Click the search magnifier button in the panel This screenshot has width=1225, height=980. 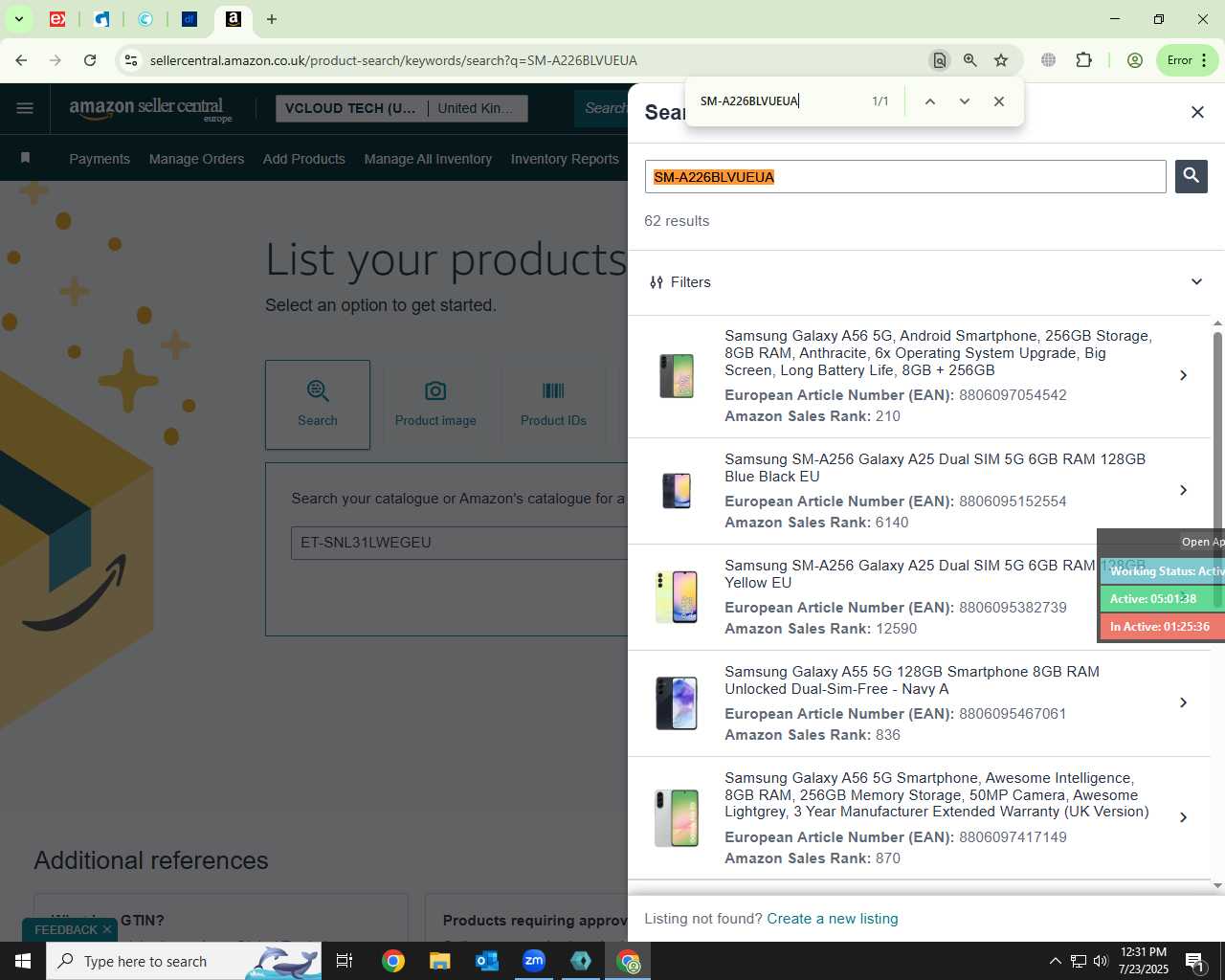[x=1191, y=176]
